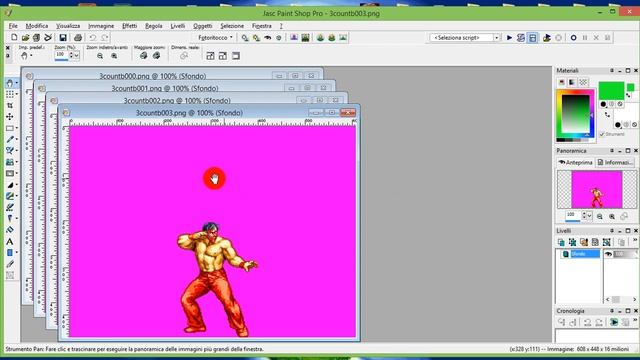This screenshot has height=360, width=640.
Task: Create a new image with toolbar icon
Action: (14, 38)
